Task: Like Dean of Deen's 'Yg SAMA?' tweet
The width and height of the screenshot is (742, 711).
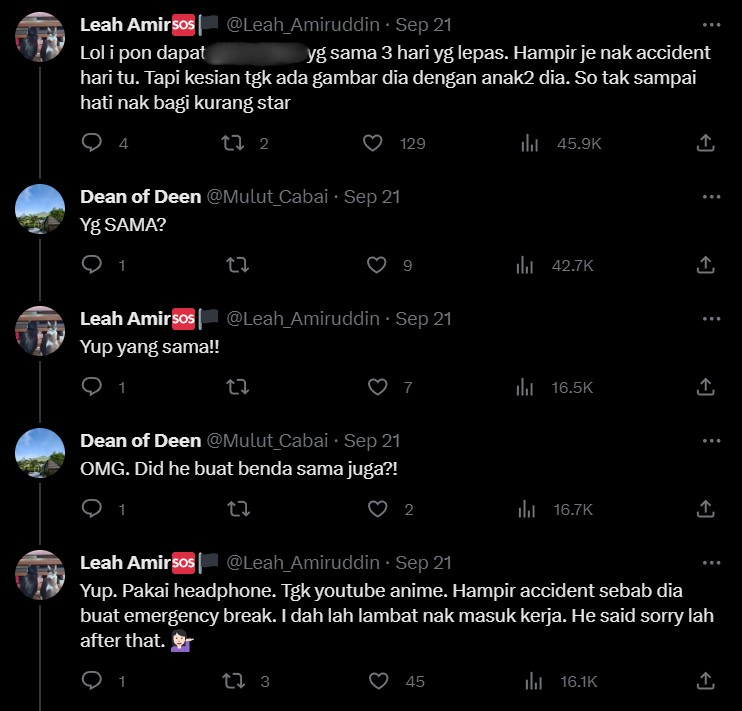Action: (x=377, y=265)
